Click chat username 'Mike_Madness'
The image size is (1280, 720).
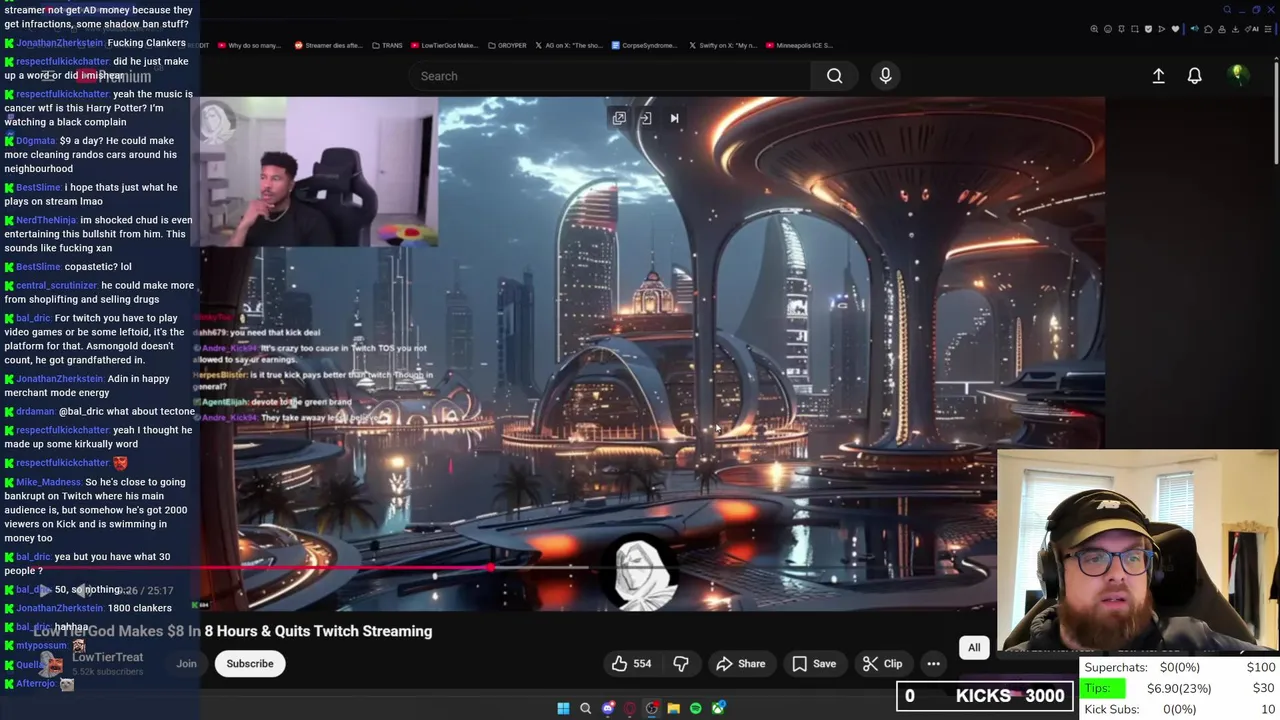tap(49, 482)
